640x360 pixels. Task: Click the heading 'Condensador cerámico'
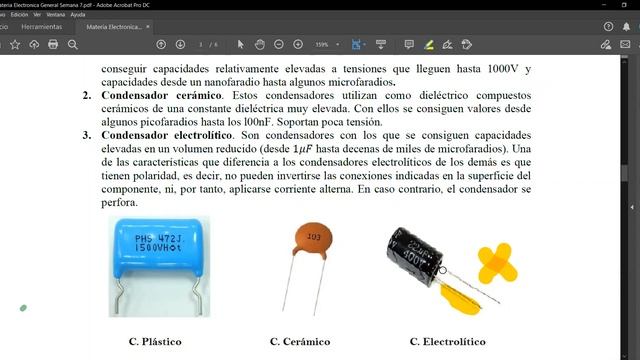pos(161,96)
